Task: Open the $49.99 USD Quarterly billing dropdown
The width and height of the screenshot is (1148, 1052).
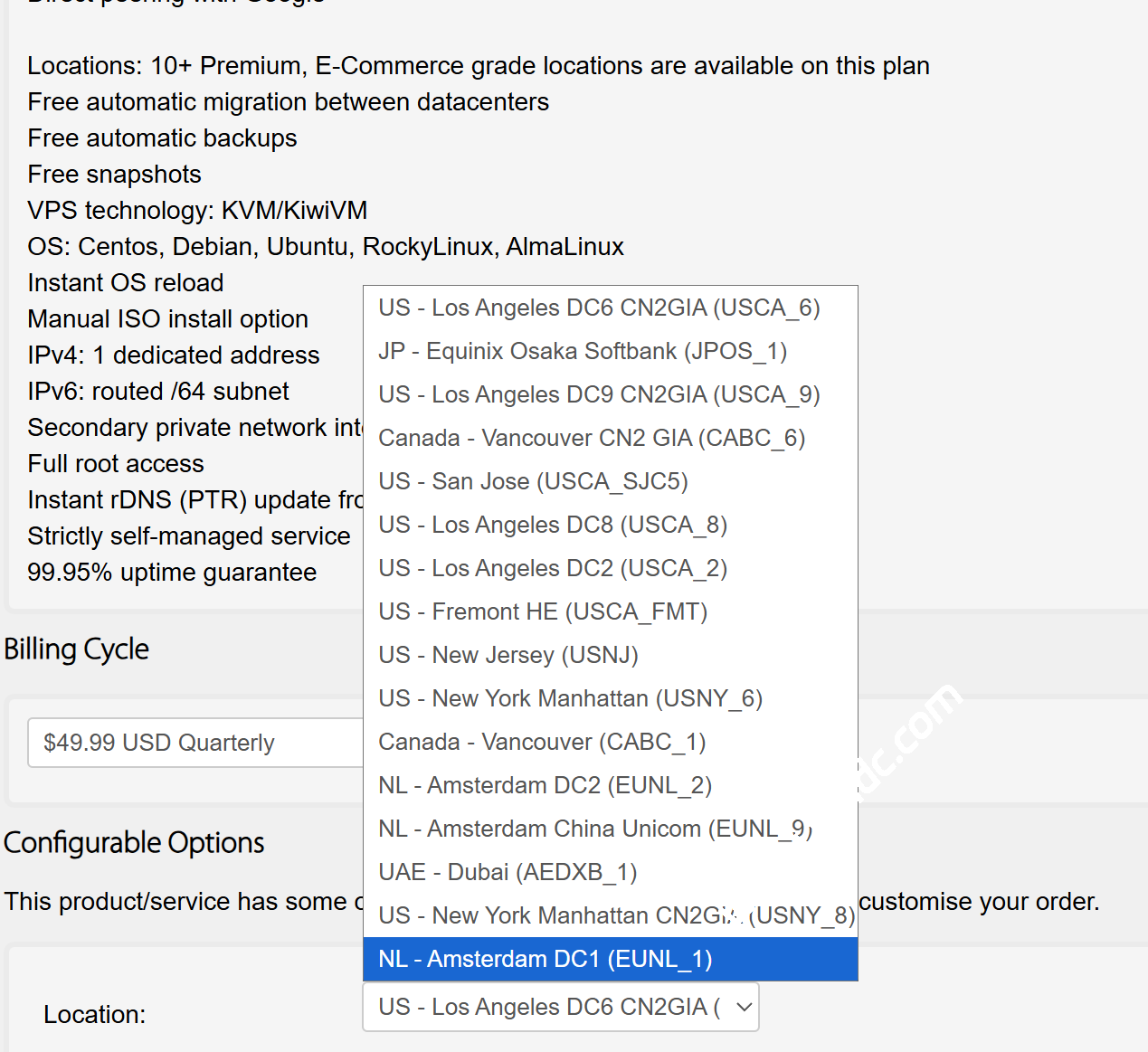Action: click(195, 743)
